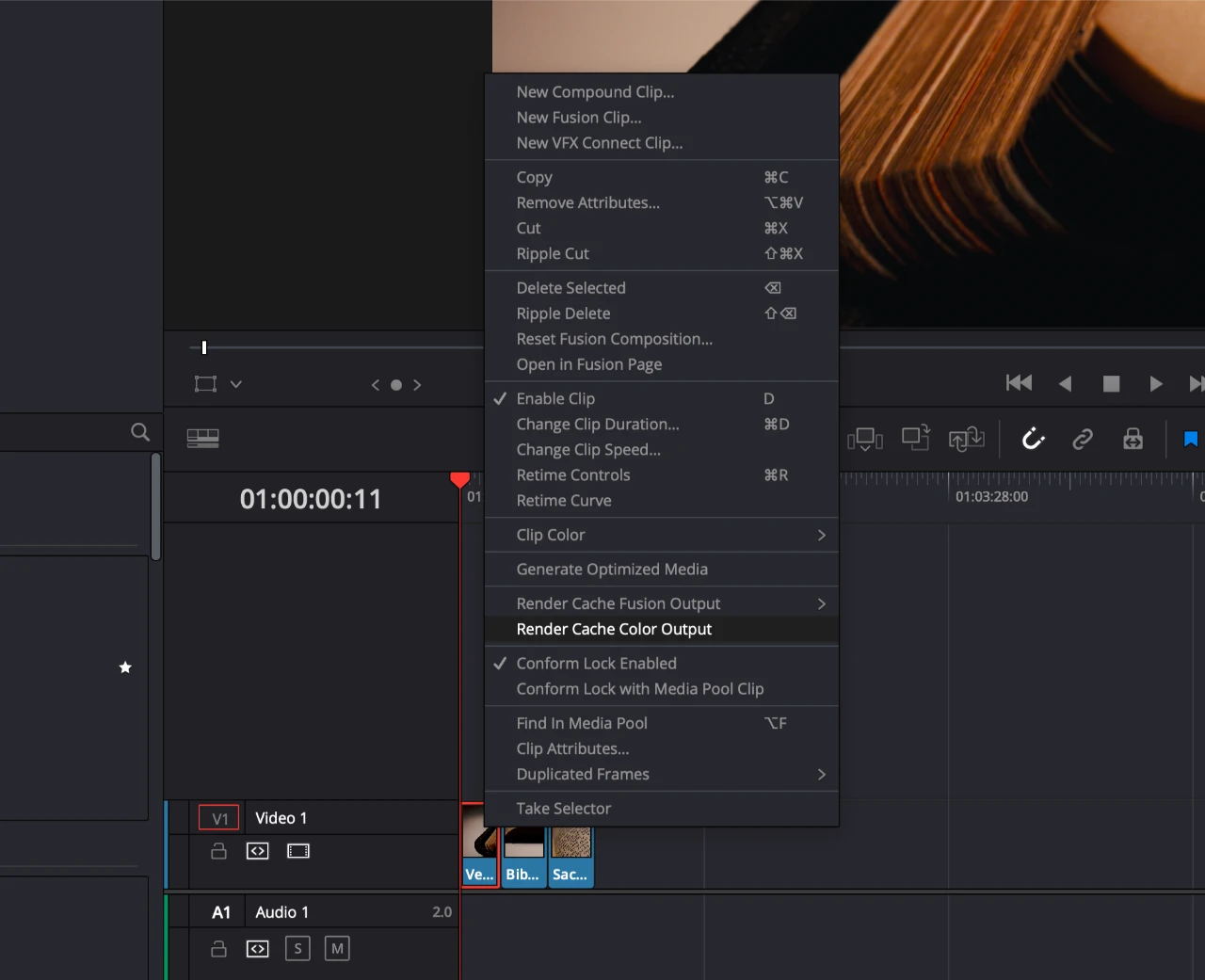Lock the Video 1 track

(x=218, y=850)
